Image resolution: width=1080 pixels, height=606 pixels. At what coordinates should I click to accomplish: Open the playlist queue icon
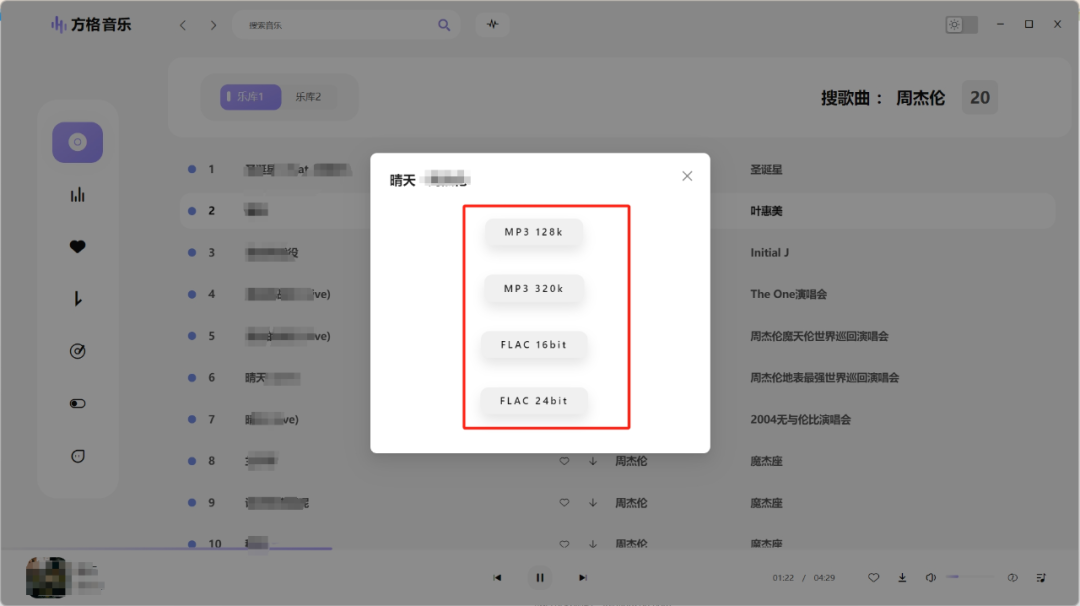pos(1041,577)
